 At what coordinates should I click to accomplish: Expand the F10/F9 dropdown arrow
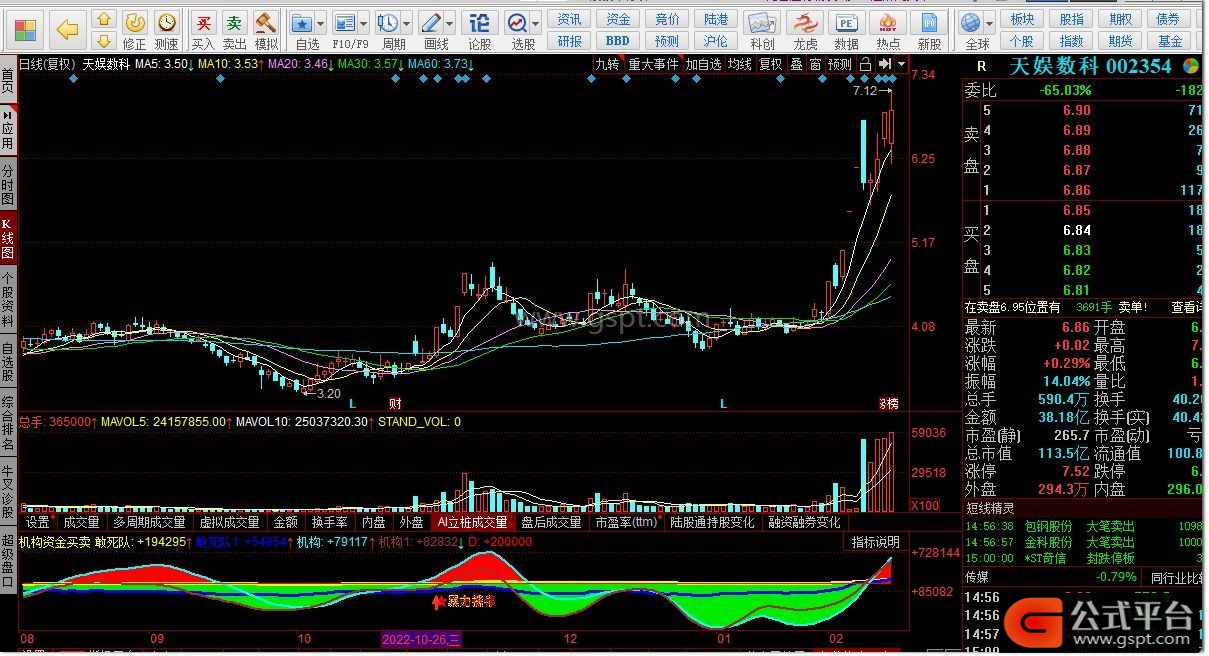364,23
